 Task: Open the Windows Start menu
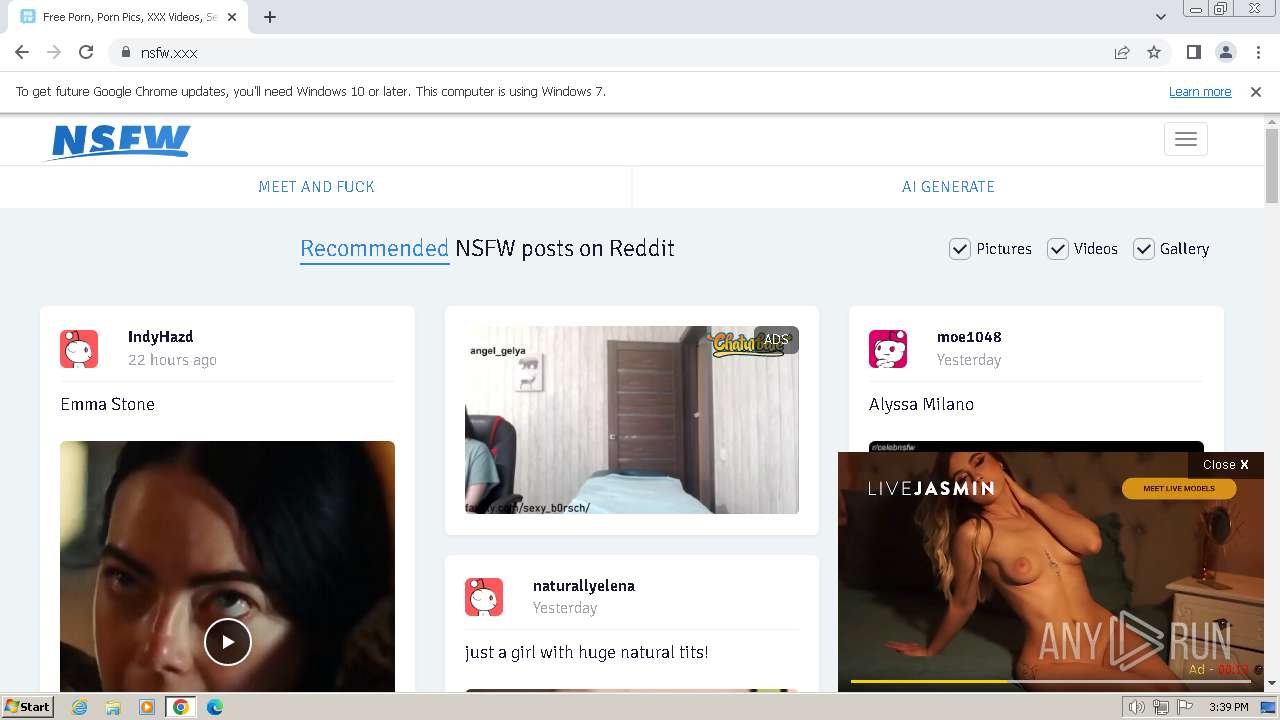click(x=27, y=707)
